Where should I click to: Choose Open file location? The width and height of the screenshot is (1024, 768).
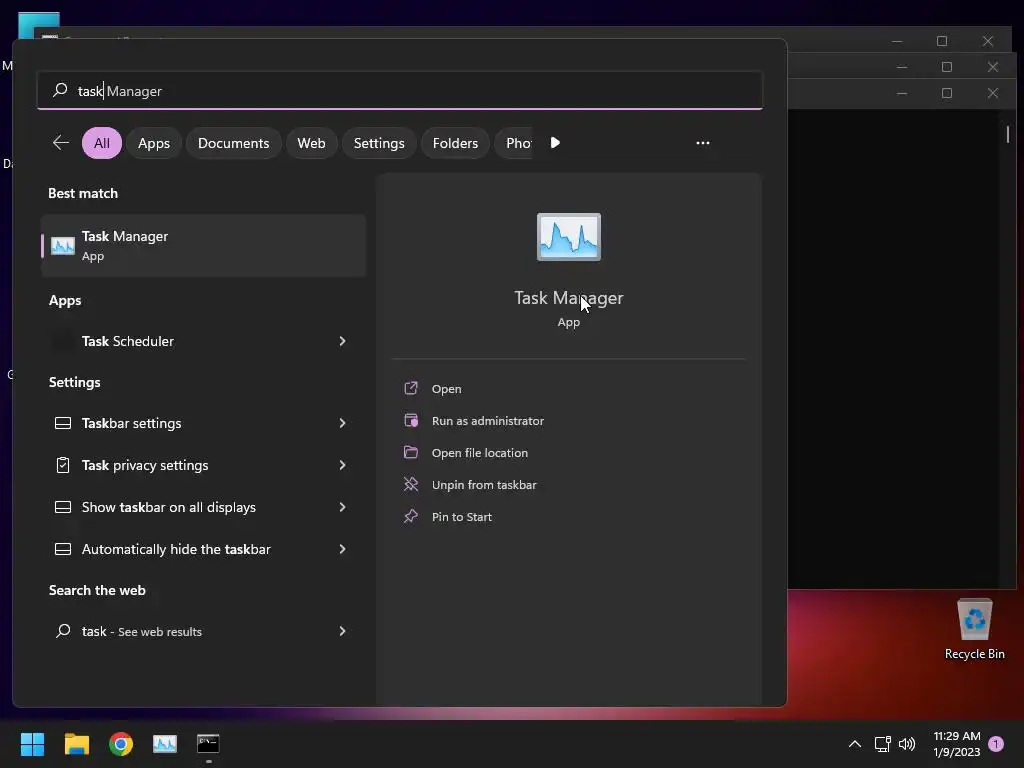480,453
